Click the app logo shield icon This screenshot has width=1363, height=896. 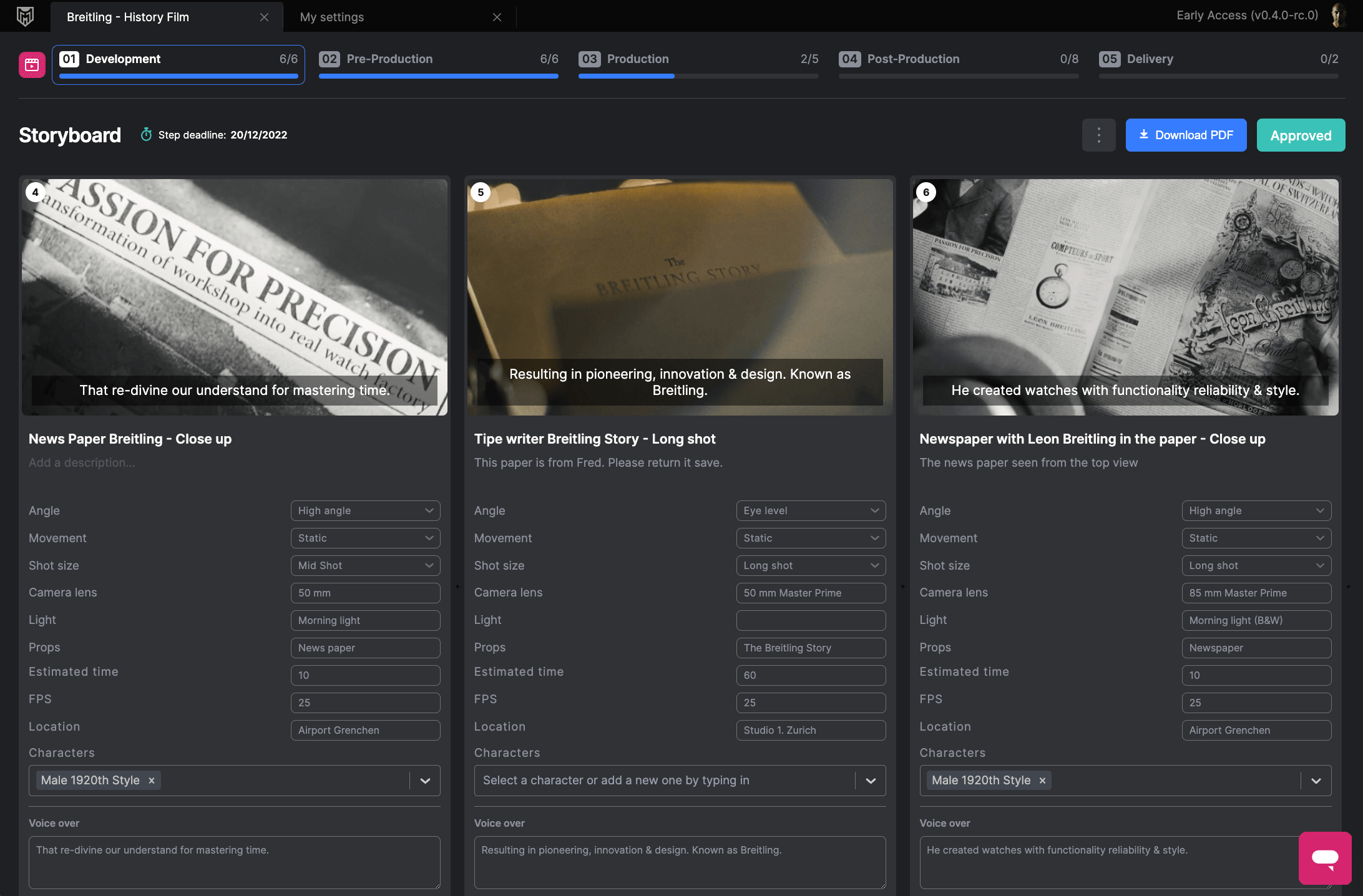[x=25, y=16]
